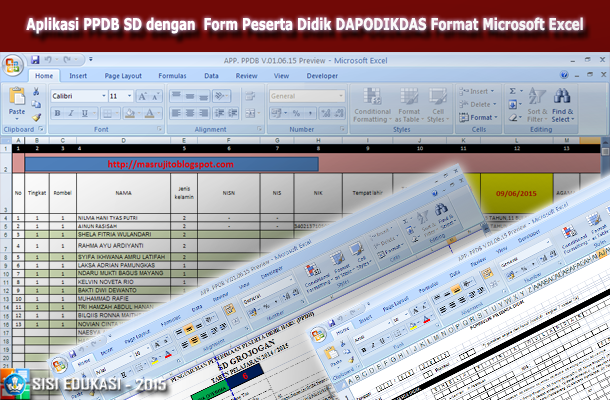The width and height of the screenshot is (610, 400).
Task: Toggle Underline in the upright window's Font group
Action: tap(84, 113)
